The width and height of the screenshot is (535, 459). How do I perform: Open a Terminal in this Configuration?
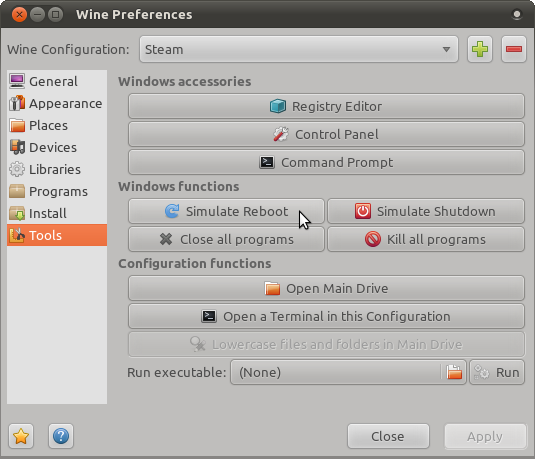[326, 316]
